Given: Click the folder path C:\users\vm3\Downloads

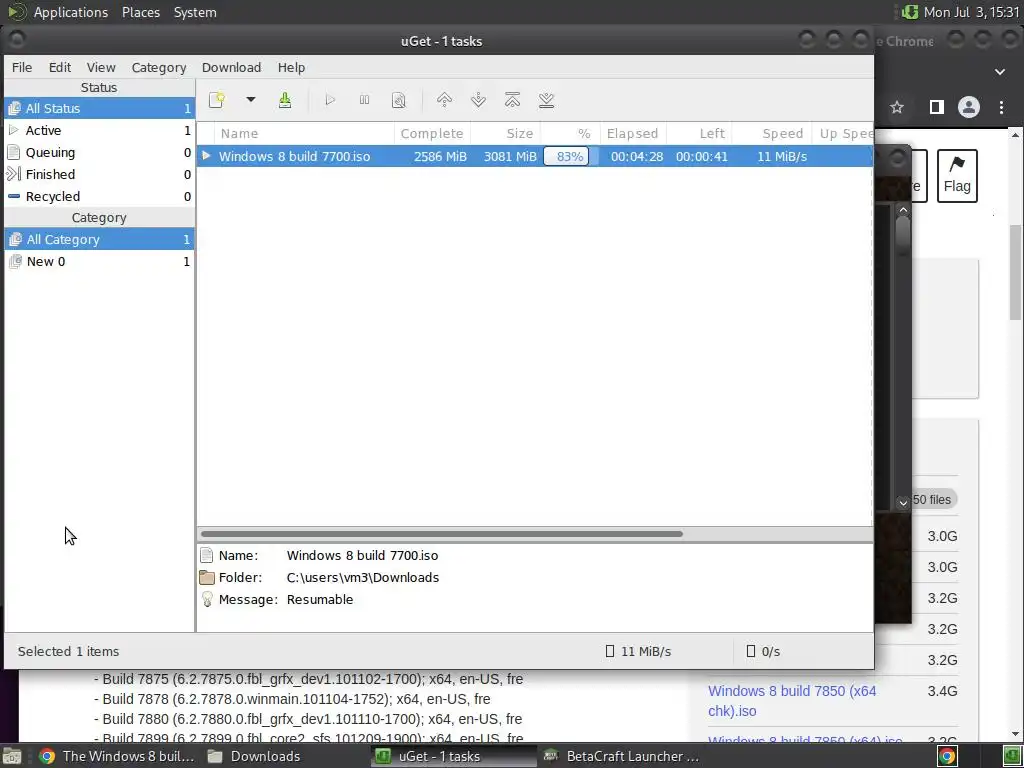Looking at the screenshot, I should tap(362, 577).
